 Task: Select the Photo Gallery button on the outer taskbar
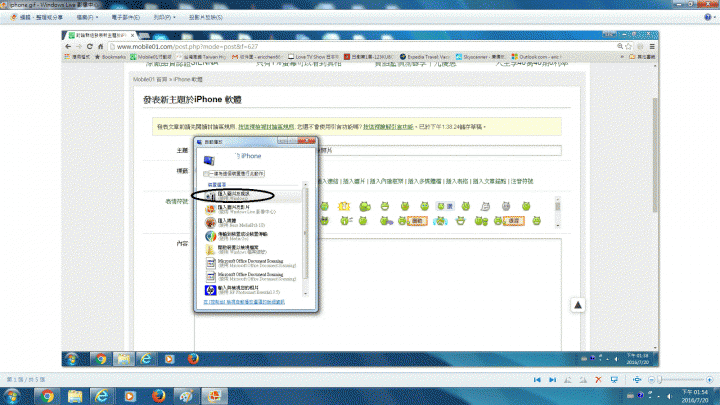[214, 396]
